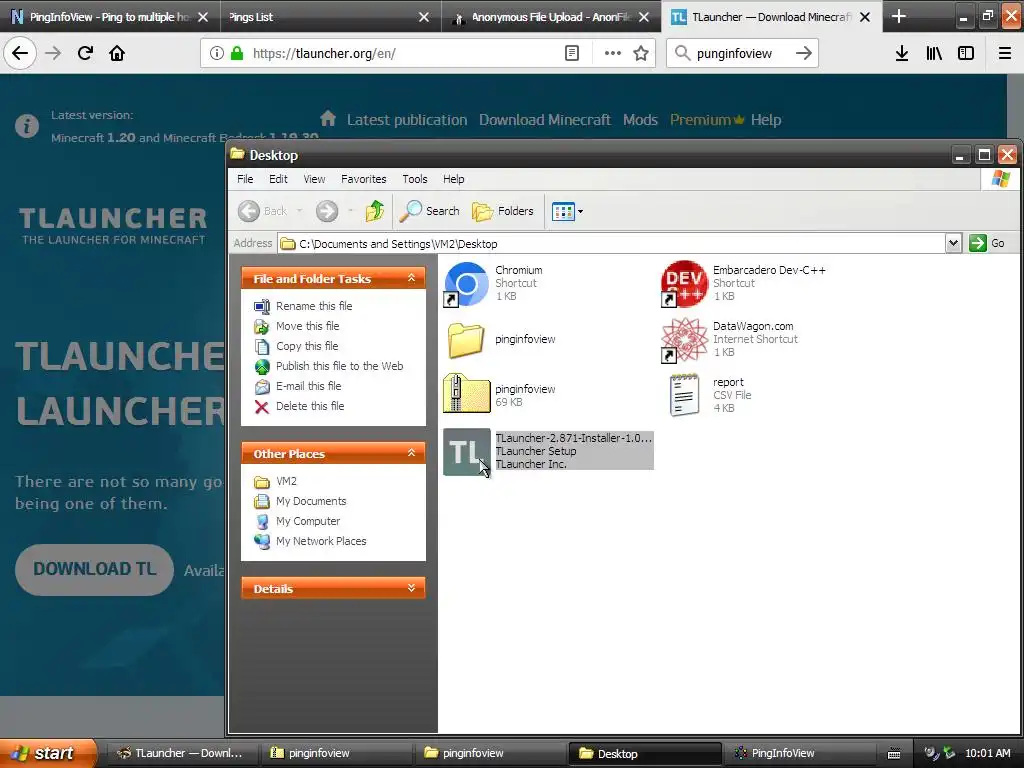The width and height of the screenshot is (1024, 768).
Task: Bookmark this page with star icon
Action: tap(641, 54)
